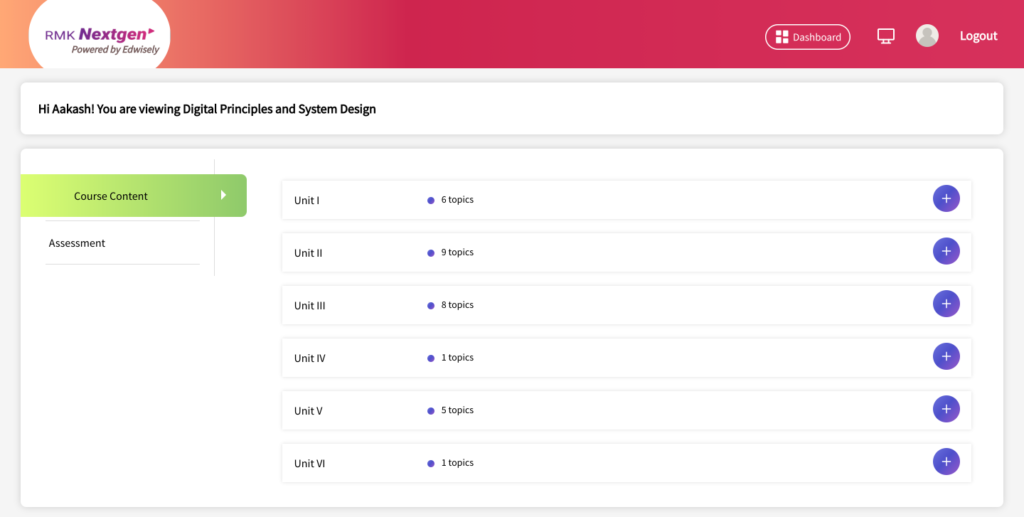Click the "5 topics" label in Unit V
Screen dimensions: 1024x517
tap(457, 411)
